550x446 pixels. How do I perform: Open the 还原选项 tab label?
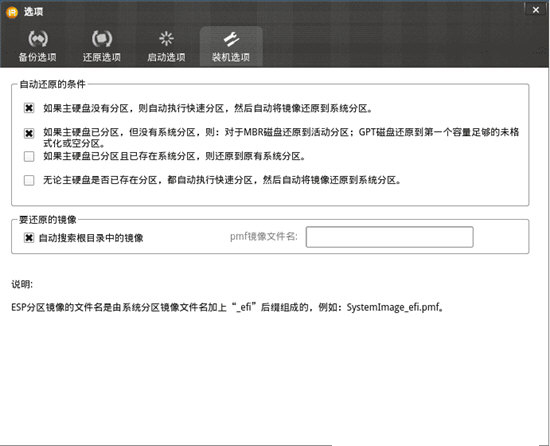tap(102, 57)
